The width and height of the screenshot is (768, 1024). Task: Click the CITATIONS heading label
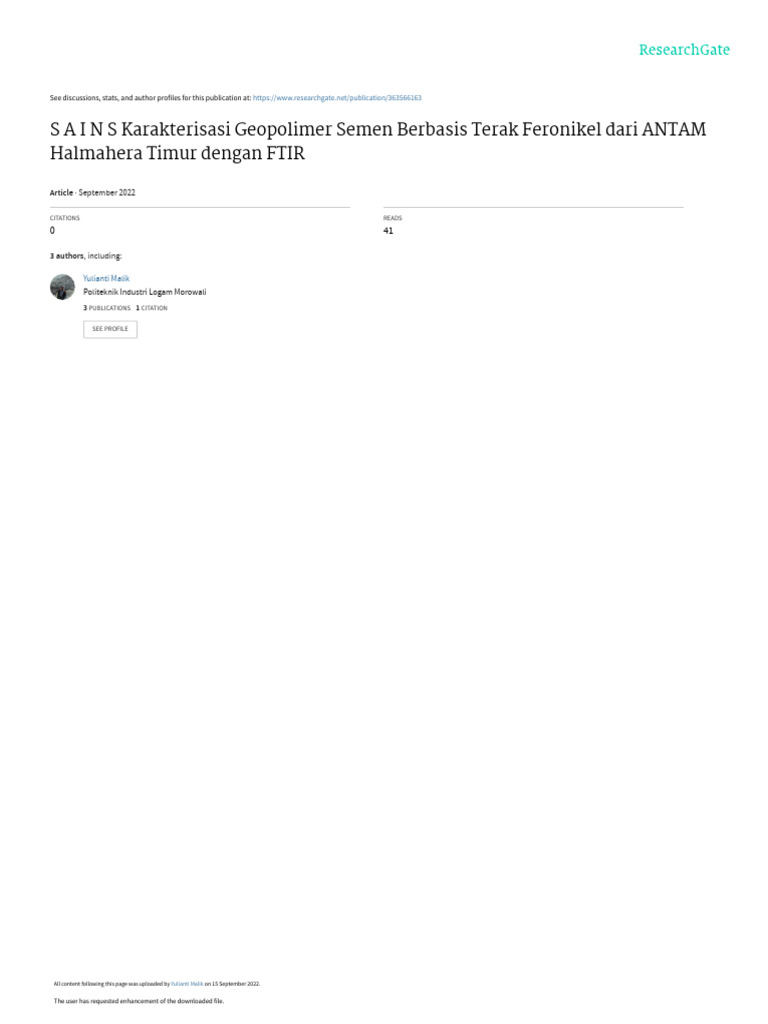tap(65, 218)
